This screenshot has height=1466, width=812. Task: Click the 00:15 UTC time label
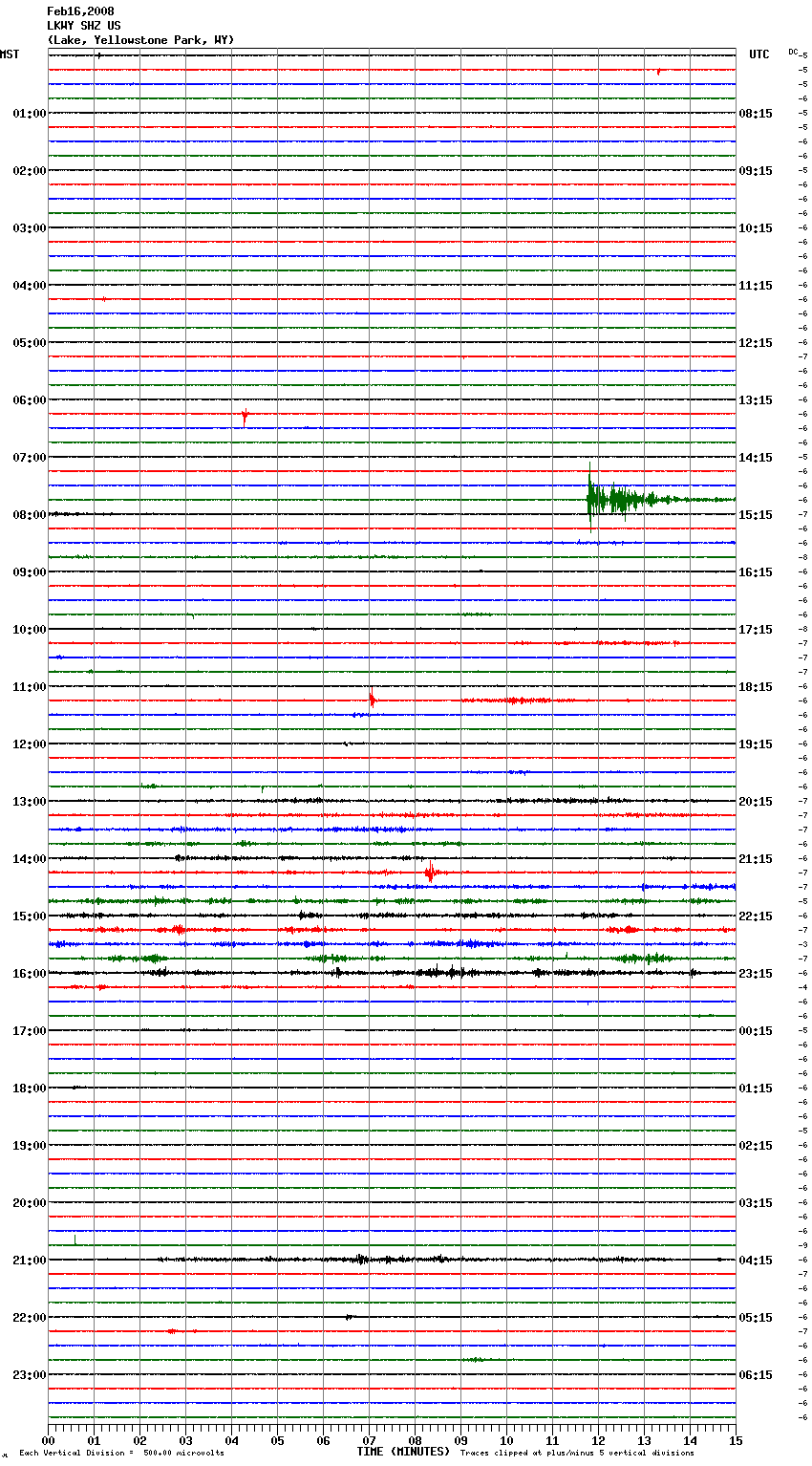(x=756, y=1031)
